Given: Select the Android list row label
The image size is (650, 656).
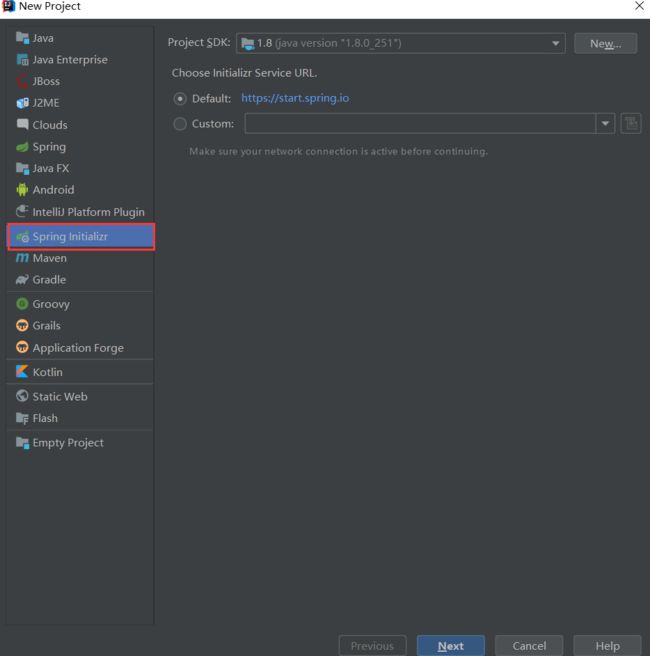Looking at the screenshot, I should pyautogui.click(x=54, y=190).
